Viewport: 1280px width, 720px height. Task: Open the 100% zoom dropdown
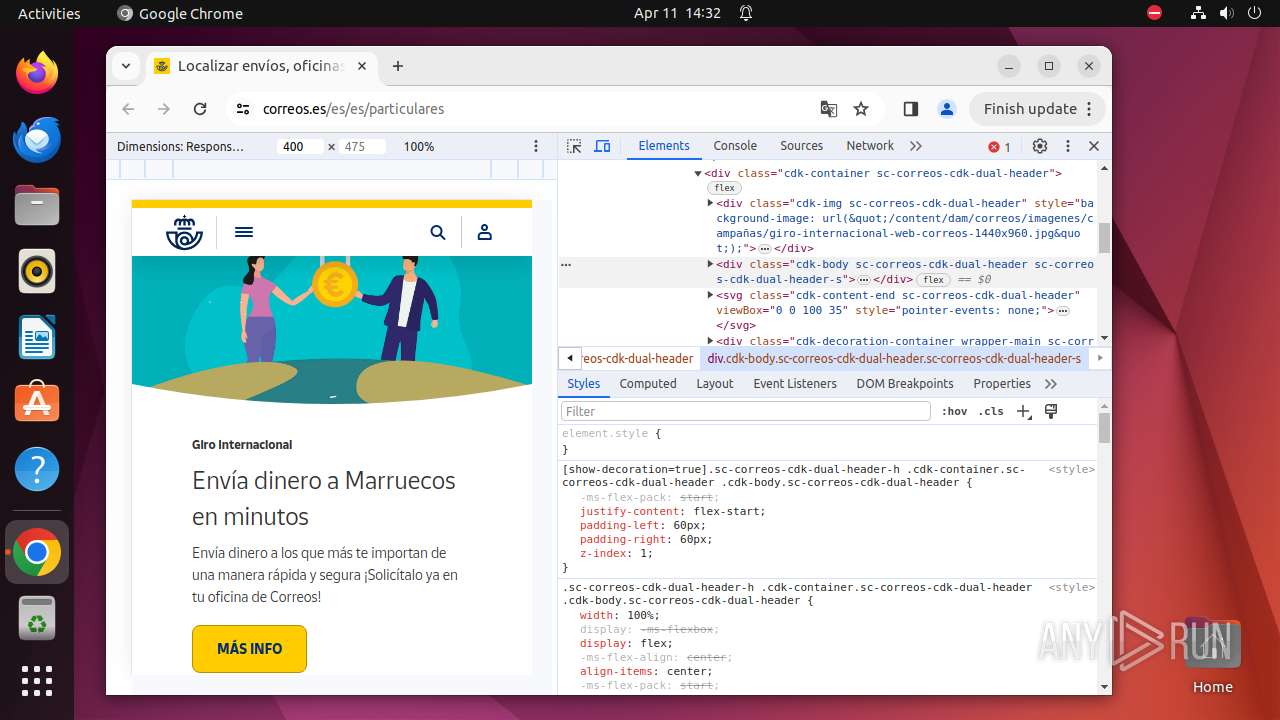click(x=419, y=146)
